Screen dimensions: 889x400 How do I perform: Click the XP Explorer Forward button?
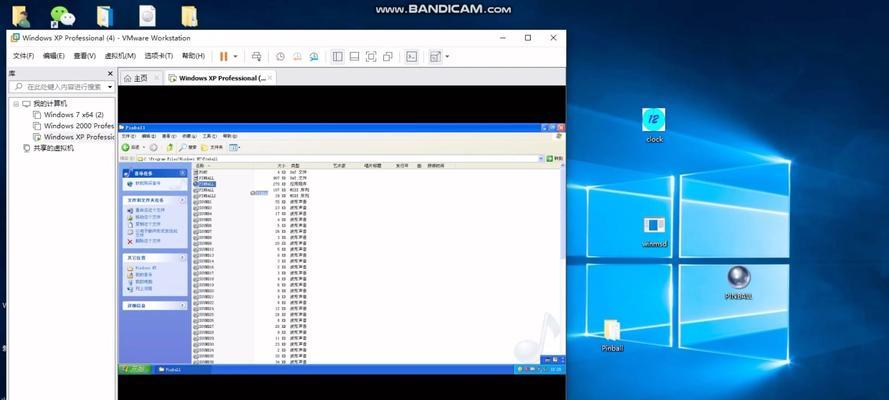point(153,147)
